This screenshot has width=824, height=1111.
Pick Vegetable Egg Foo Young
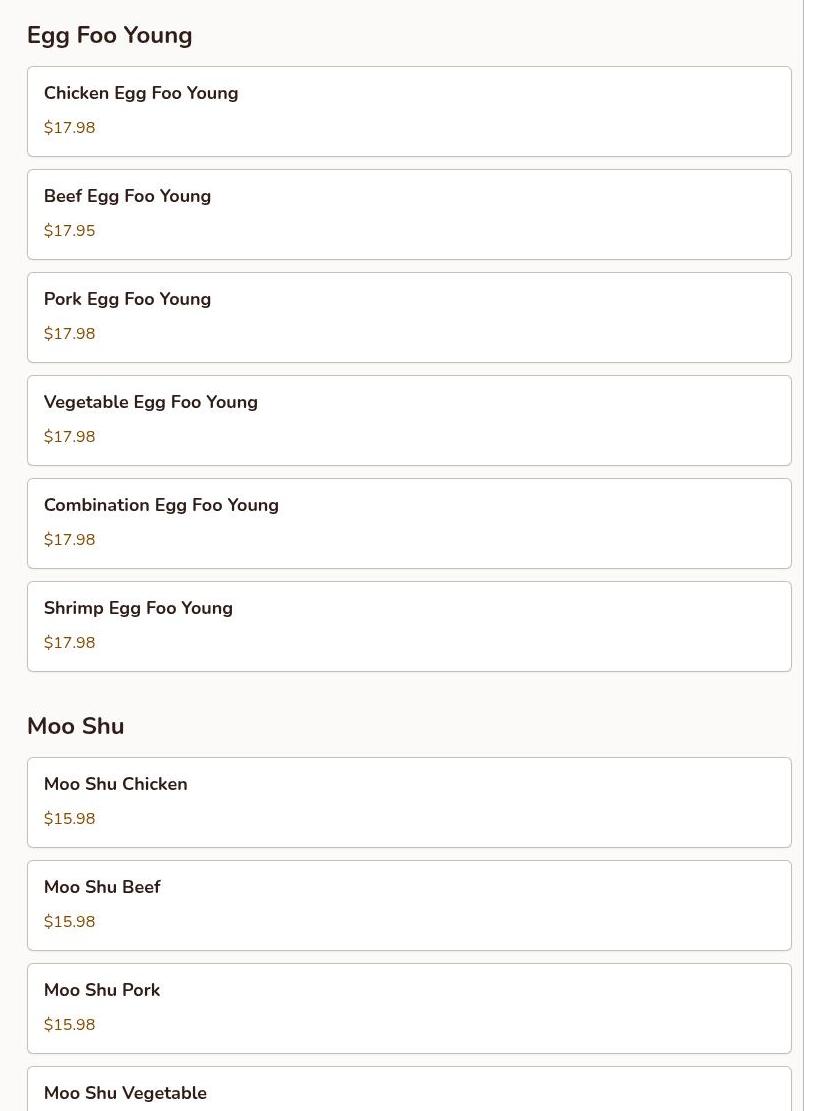pyautogui.click(x=150, y=402)
